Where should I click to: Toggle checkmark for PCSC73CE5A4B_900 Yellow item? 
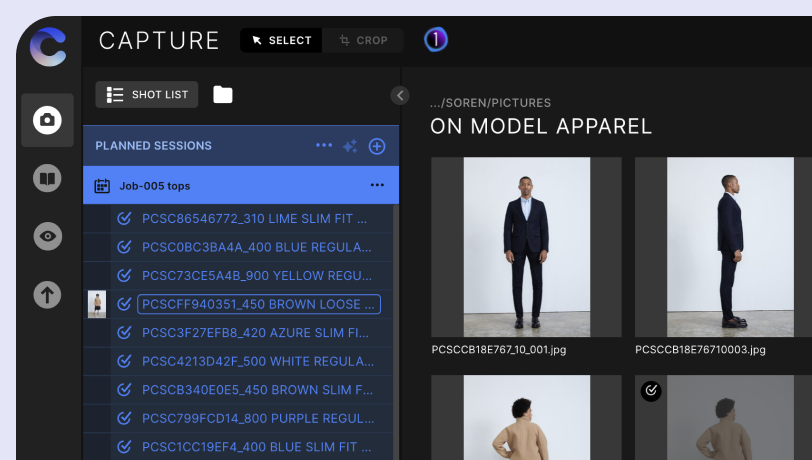pos(125,276)
